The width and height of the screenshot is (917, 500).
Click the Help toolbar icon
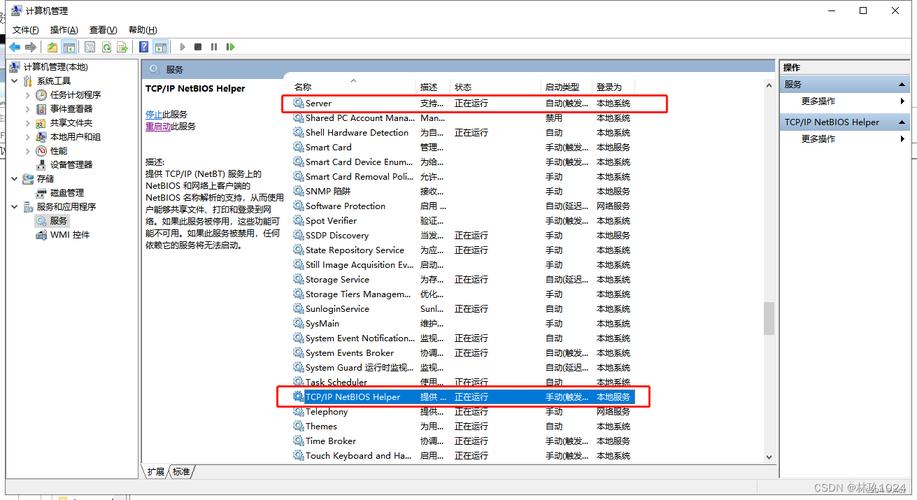coord(143,47)
